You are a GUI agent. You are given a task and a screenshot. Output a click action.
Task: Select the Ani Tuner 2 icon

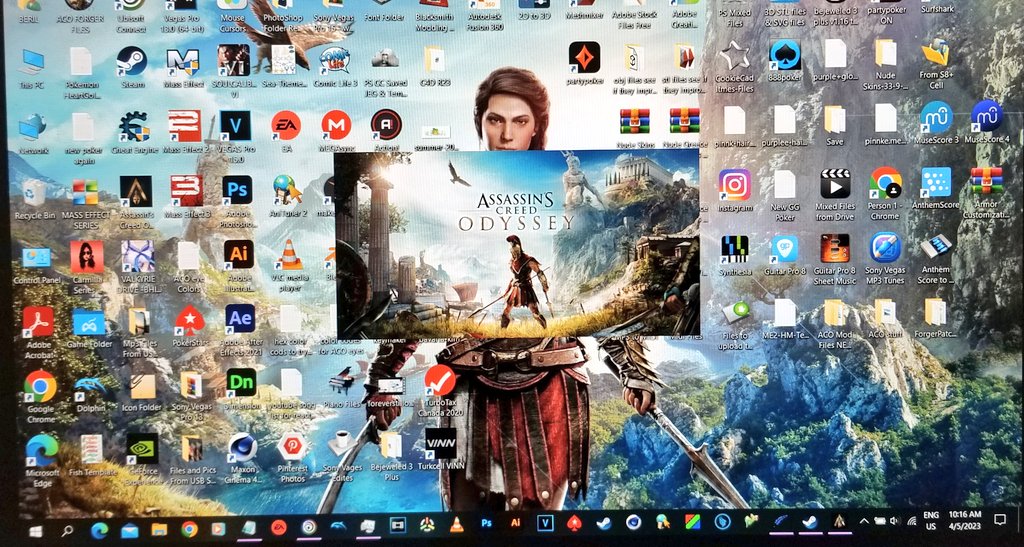tap(287, 190)
